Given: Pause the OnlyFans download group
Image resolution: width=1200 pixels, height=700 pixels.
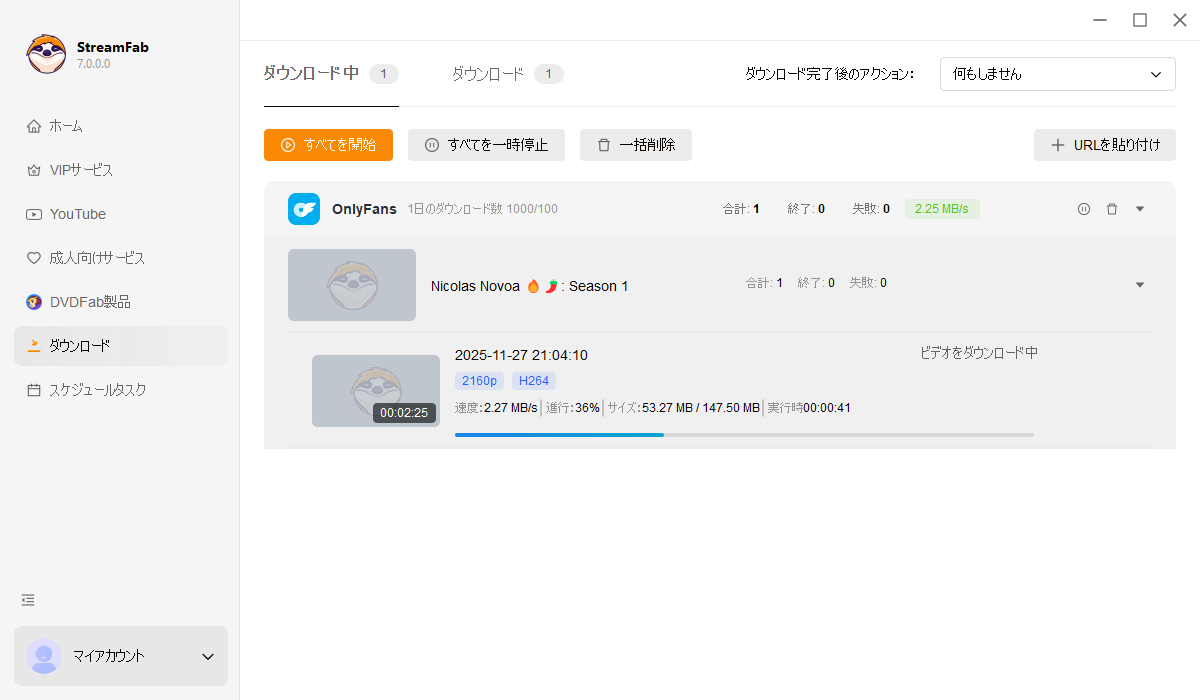Looking at the screenshot, I should [1083, 209].
